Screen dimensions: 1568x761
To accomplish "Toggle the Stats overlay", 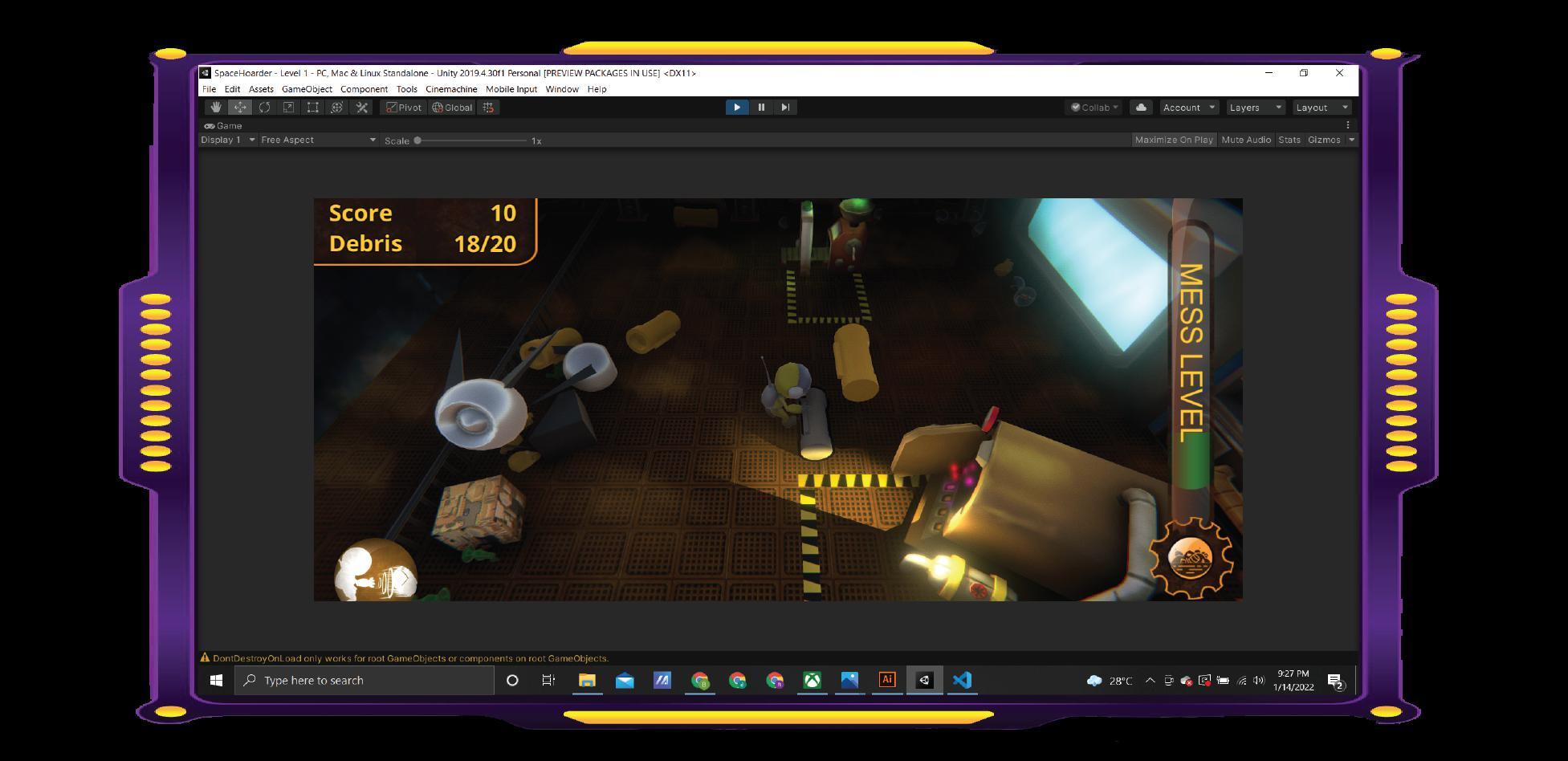I will pos(1289,140).
